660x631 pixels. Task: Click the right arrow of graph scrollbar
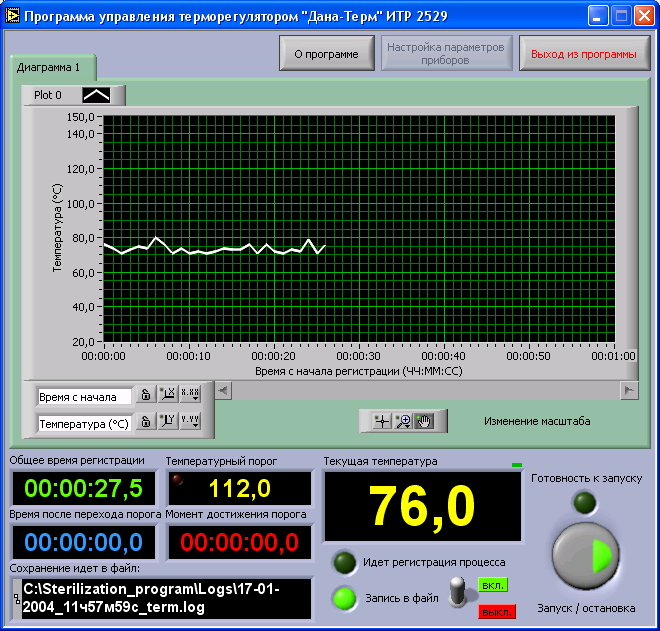(629, 390)
